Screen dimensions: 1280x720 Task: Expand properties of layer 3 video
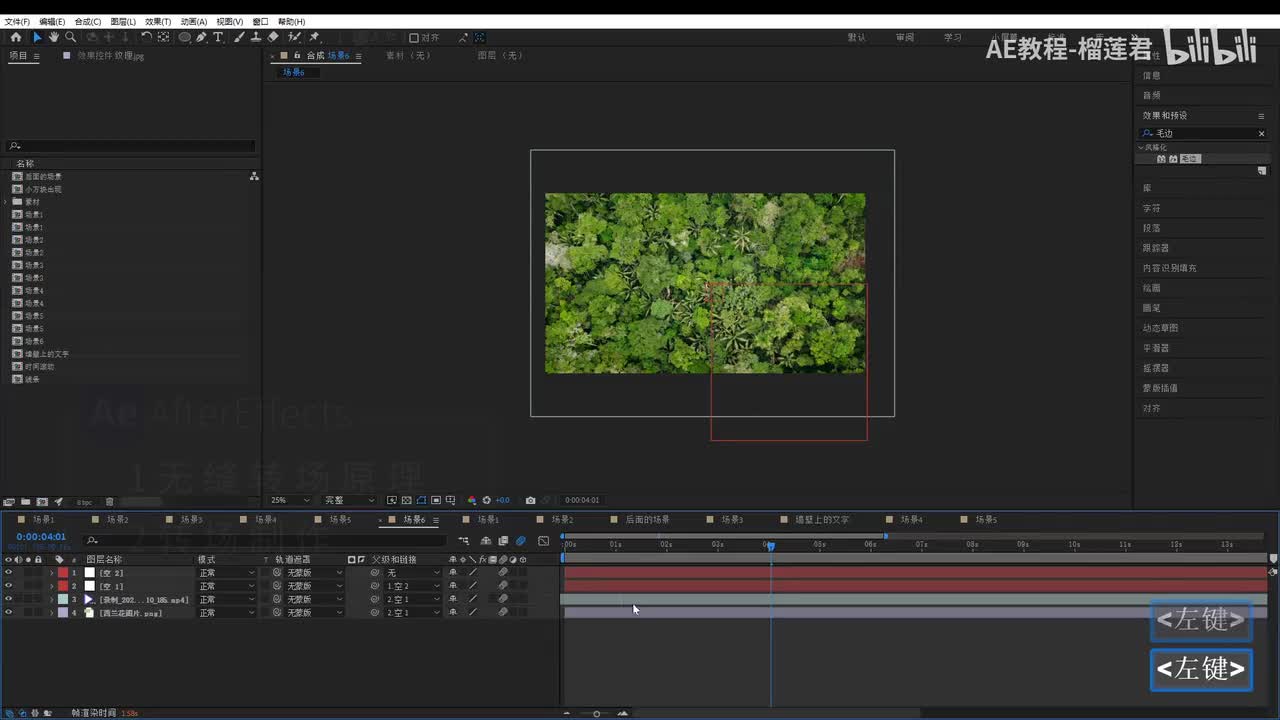point(51,599)
